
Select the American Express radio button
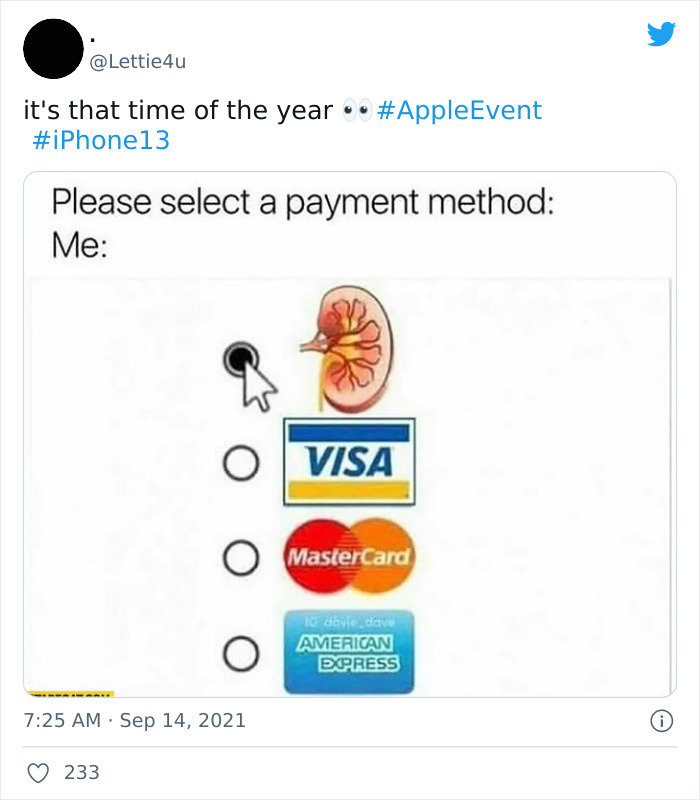tap(238, 652)
